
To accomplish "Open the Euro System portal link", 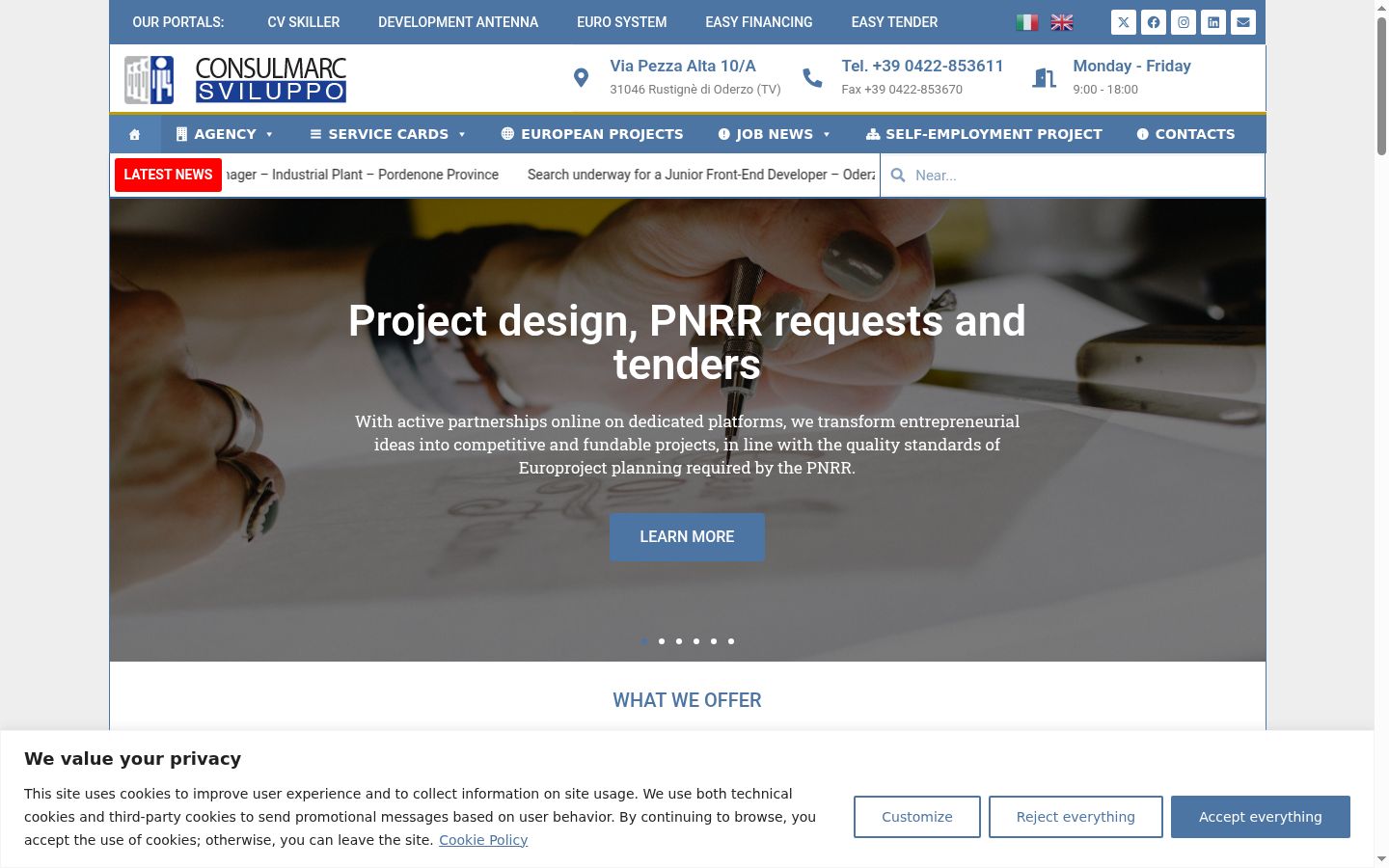I will click(x=622, y=22).
